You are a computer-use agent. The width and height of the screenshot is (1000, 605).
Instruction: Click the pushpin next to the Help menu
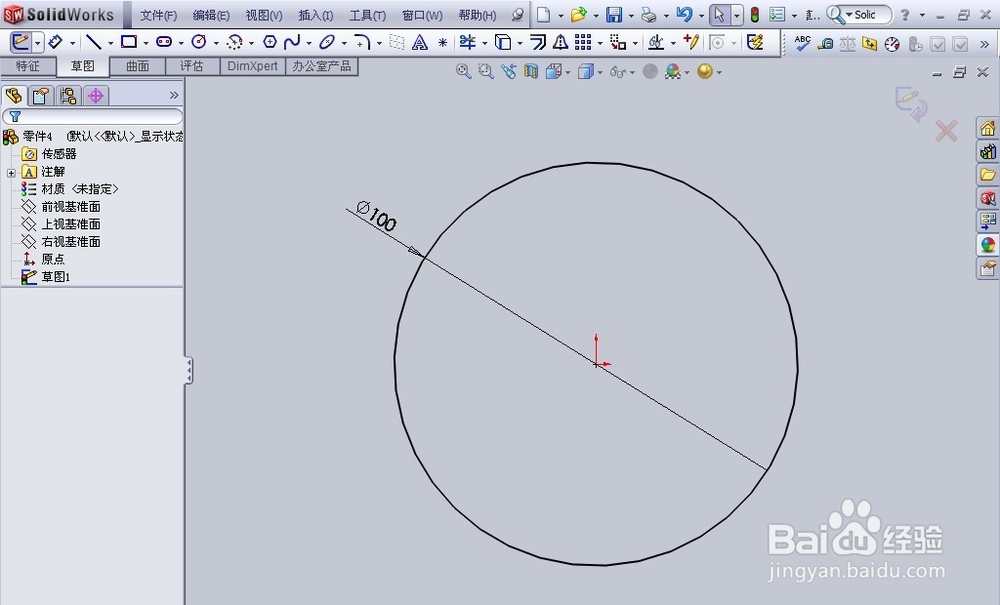pyautogui.click(x=518, y=15)
